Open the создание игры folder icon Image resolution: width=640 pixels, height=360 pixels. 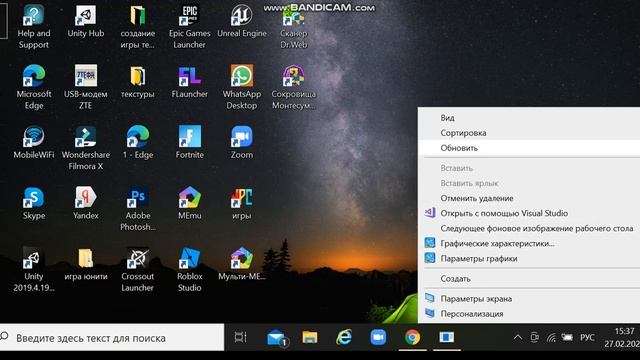(138, 27)
